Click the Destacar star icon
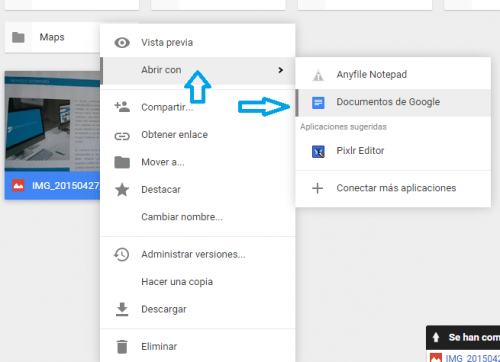 122,189
